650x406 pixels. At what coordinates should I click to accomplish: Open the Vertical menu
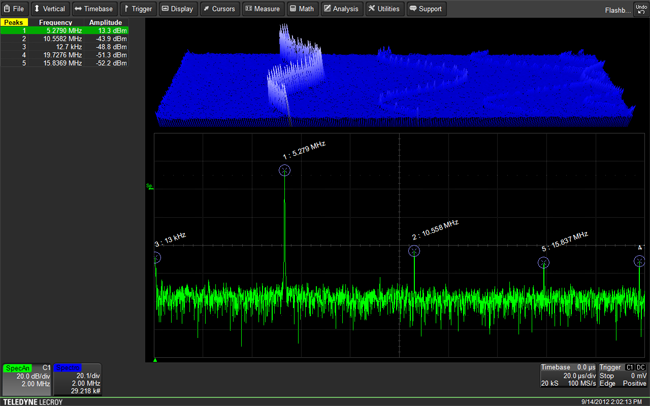pyautogui.click(x=49, y=9)
